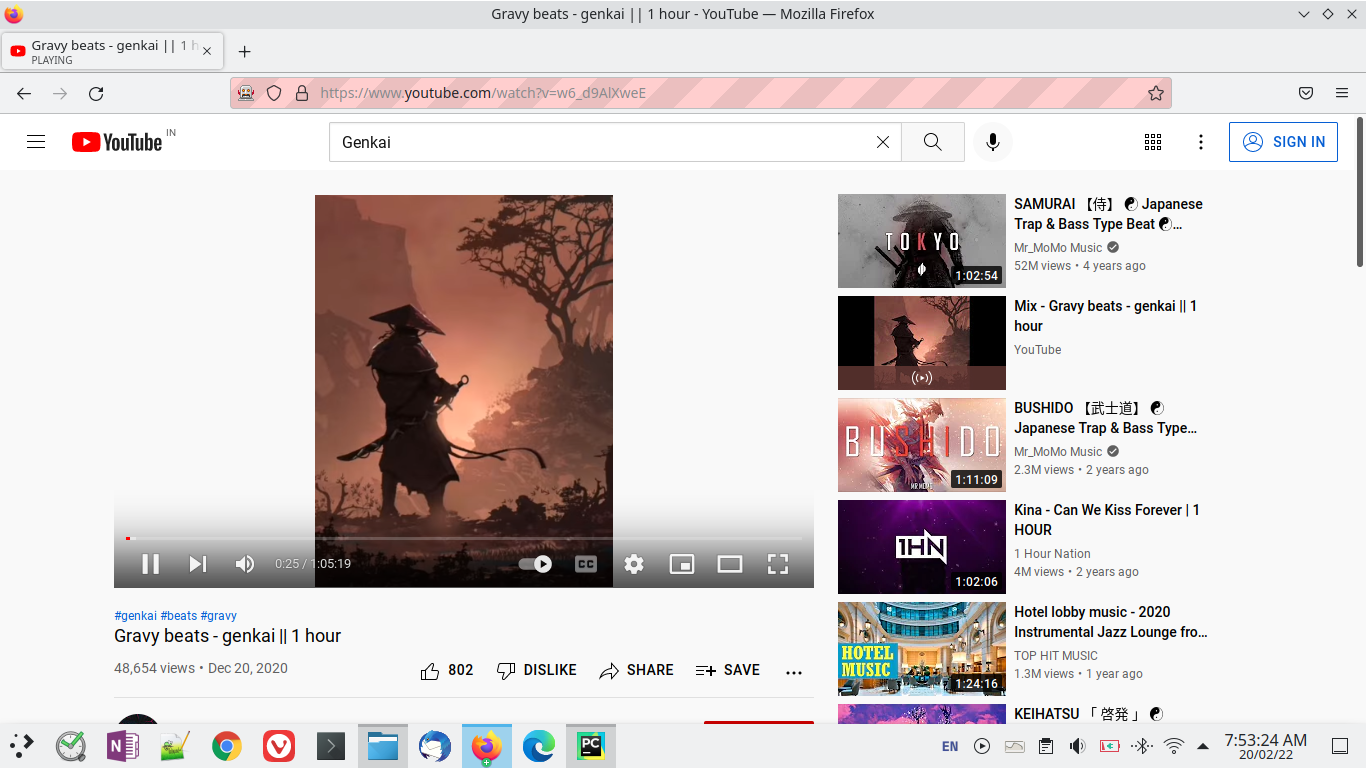Open more actions ellipsis below video
This screenshot has height=768, width=1366.
(794, 672)
